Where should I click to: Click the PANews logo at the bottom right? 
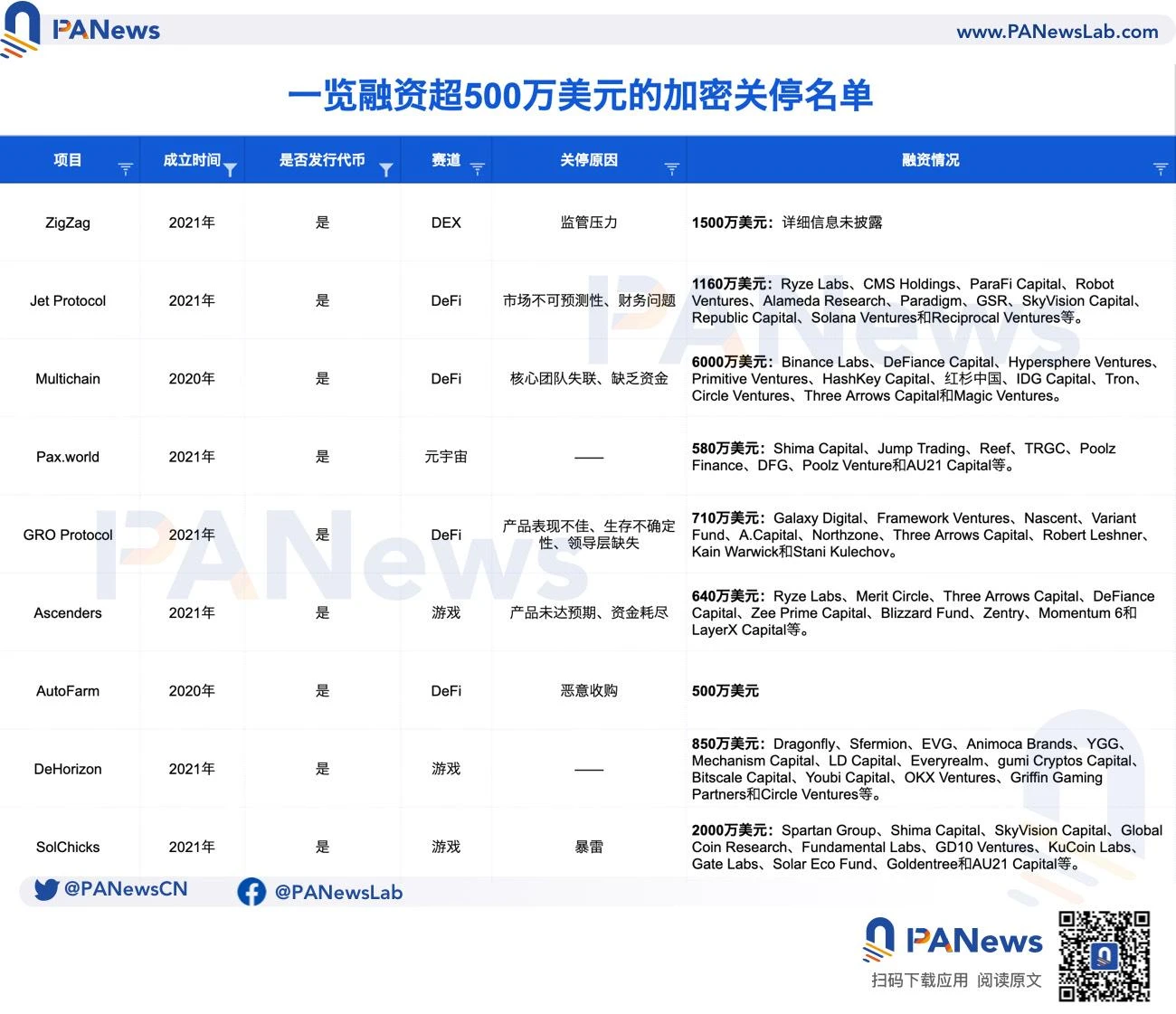click(x=952, y=941)
